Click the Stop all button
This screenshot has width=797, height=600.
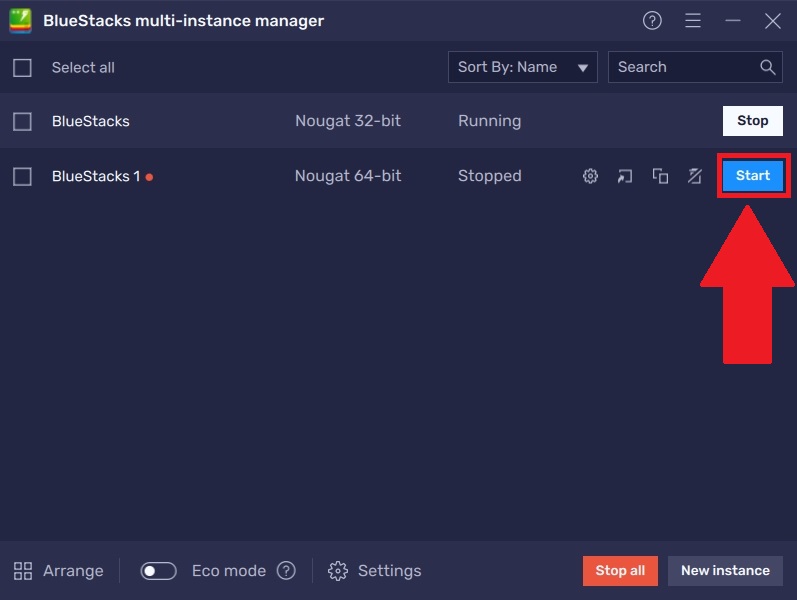pyautogui.click(x=620, y=571)
